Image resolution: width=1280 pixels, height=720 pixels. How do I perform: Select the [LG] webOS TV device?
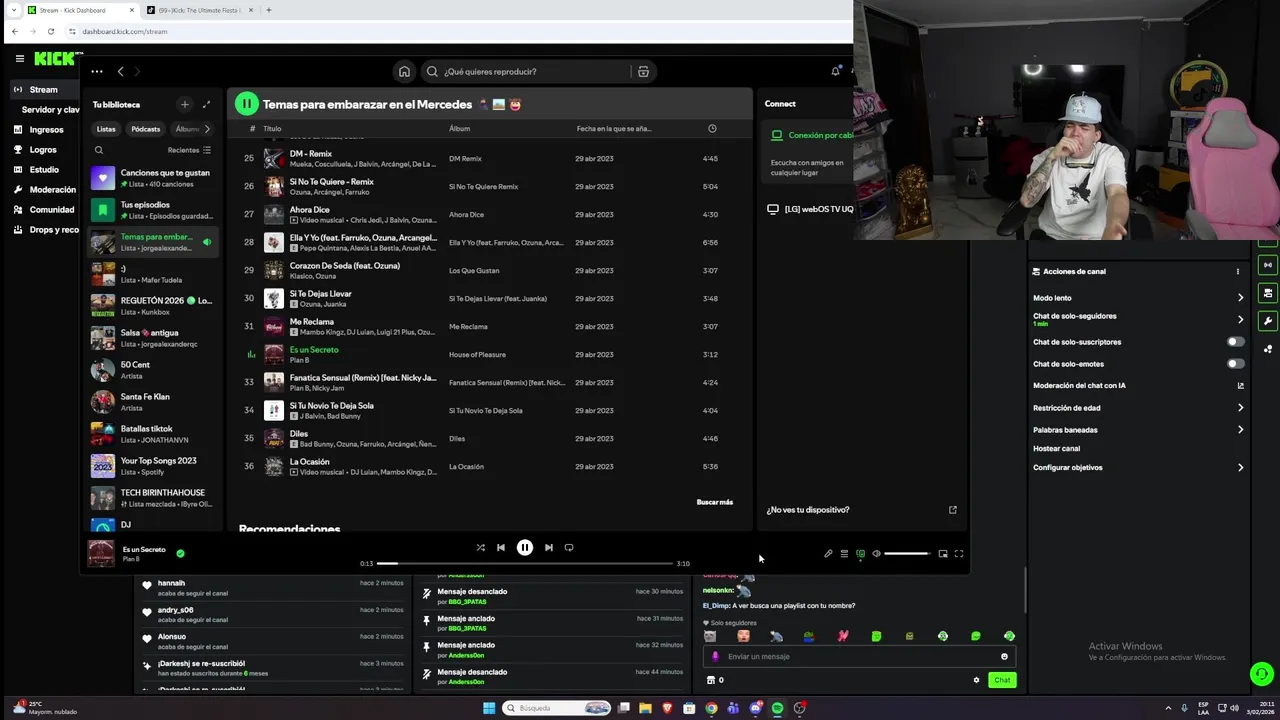810,209
